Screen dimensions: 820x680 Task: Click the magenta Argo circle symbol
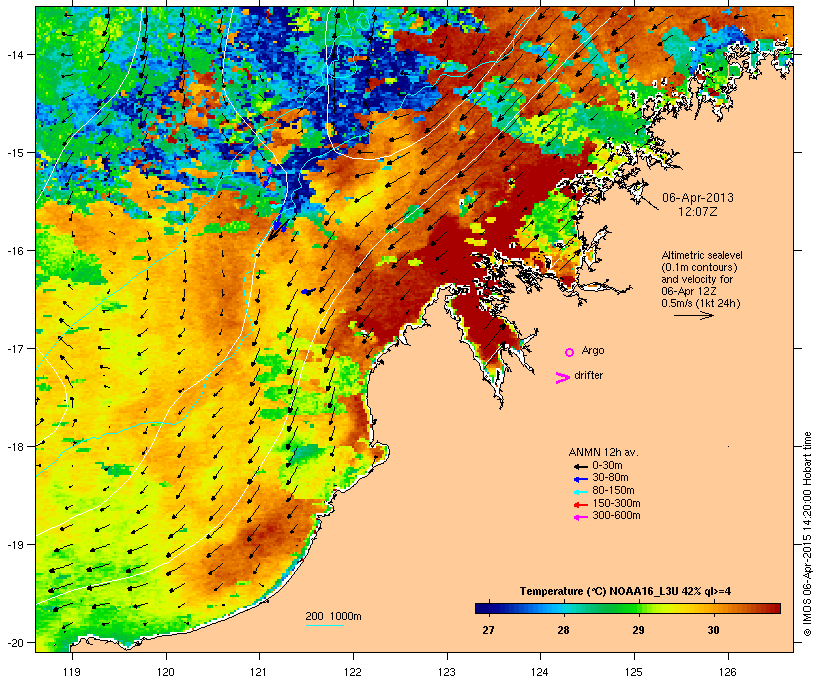(x=570, y=353)
